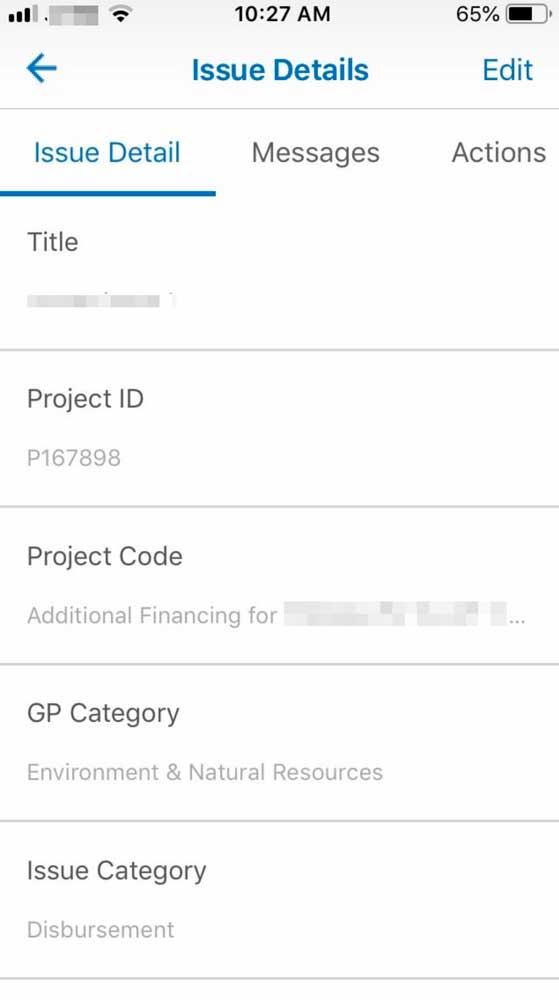This screenshot has width=559, height=1000.
Task: Tap the Wi-Fi icon in status bar
Action: 120,14
